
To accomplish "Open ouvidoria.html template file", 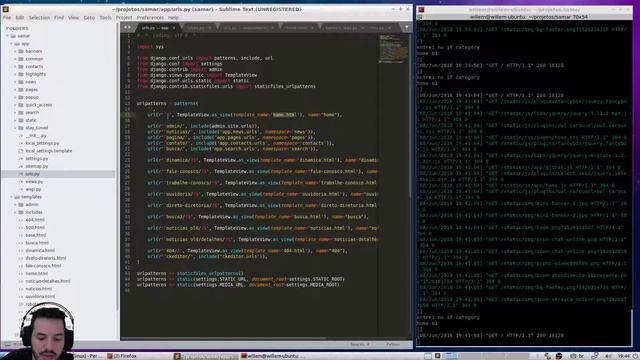I will click(40, 296).
